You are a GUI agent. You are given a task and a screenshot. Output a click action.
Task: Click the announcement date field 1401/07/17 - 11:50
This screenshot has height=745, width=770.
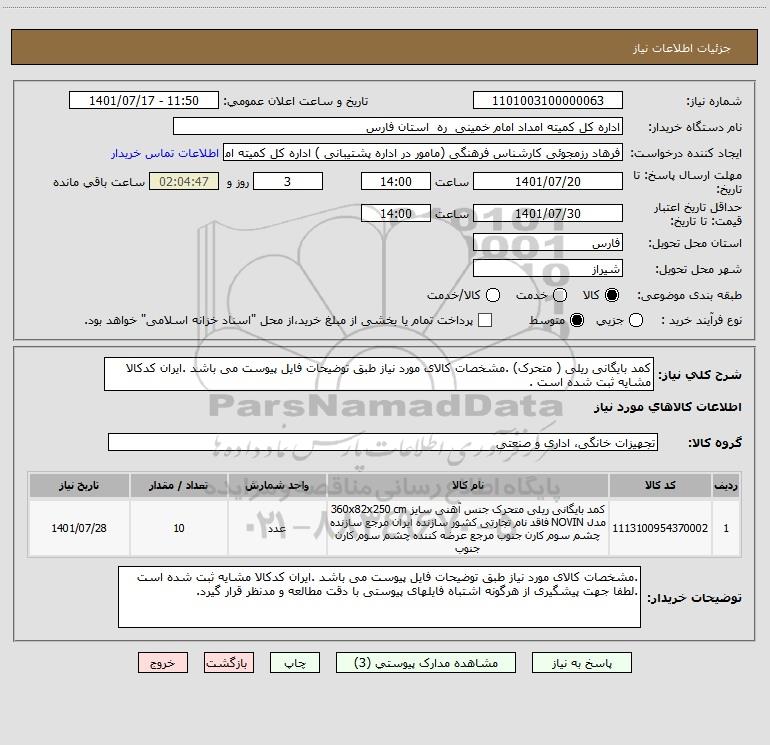coord(143,101)
